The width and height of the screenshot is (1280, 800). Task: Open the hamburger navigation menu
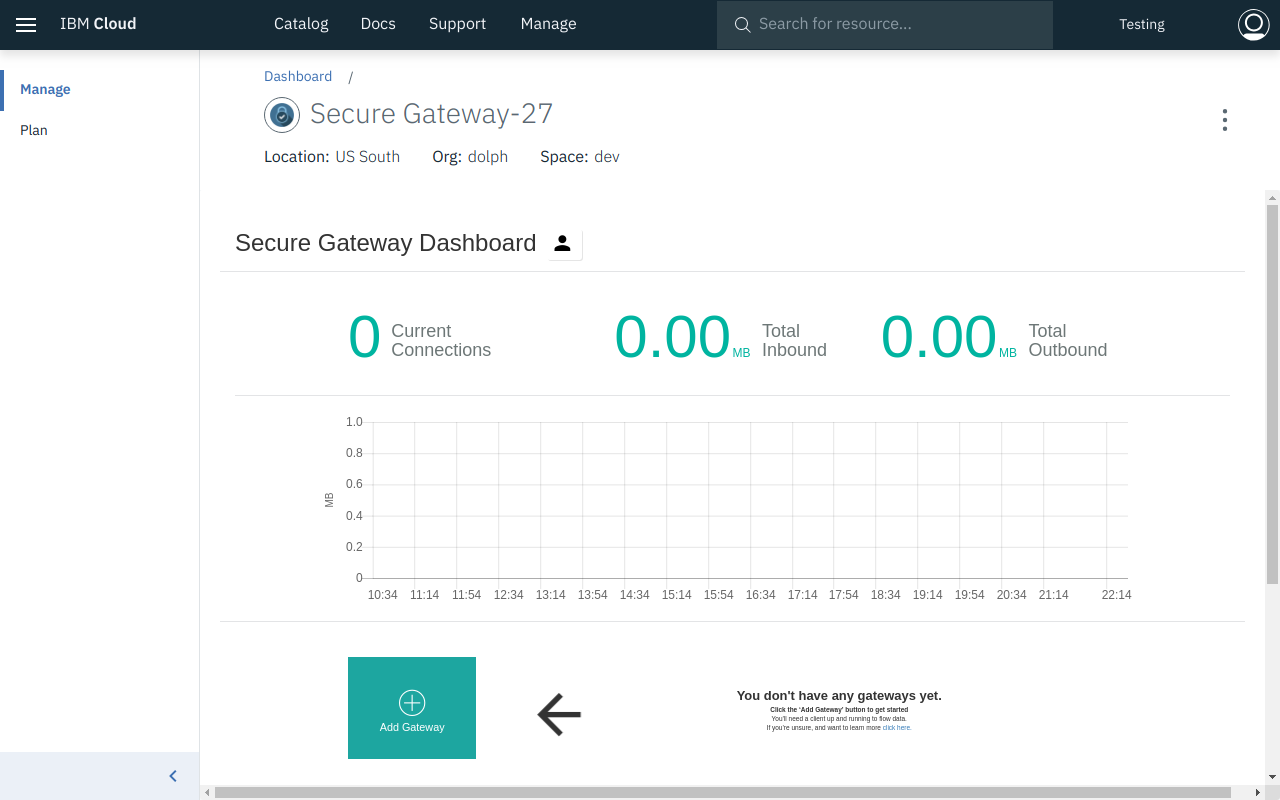[26, 25]
